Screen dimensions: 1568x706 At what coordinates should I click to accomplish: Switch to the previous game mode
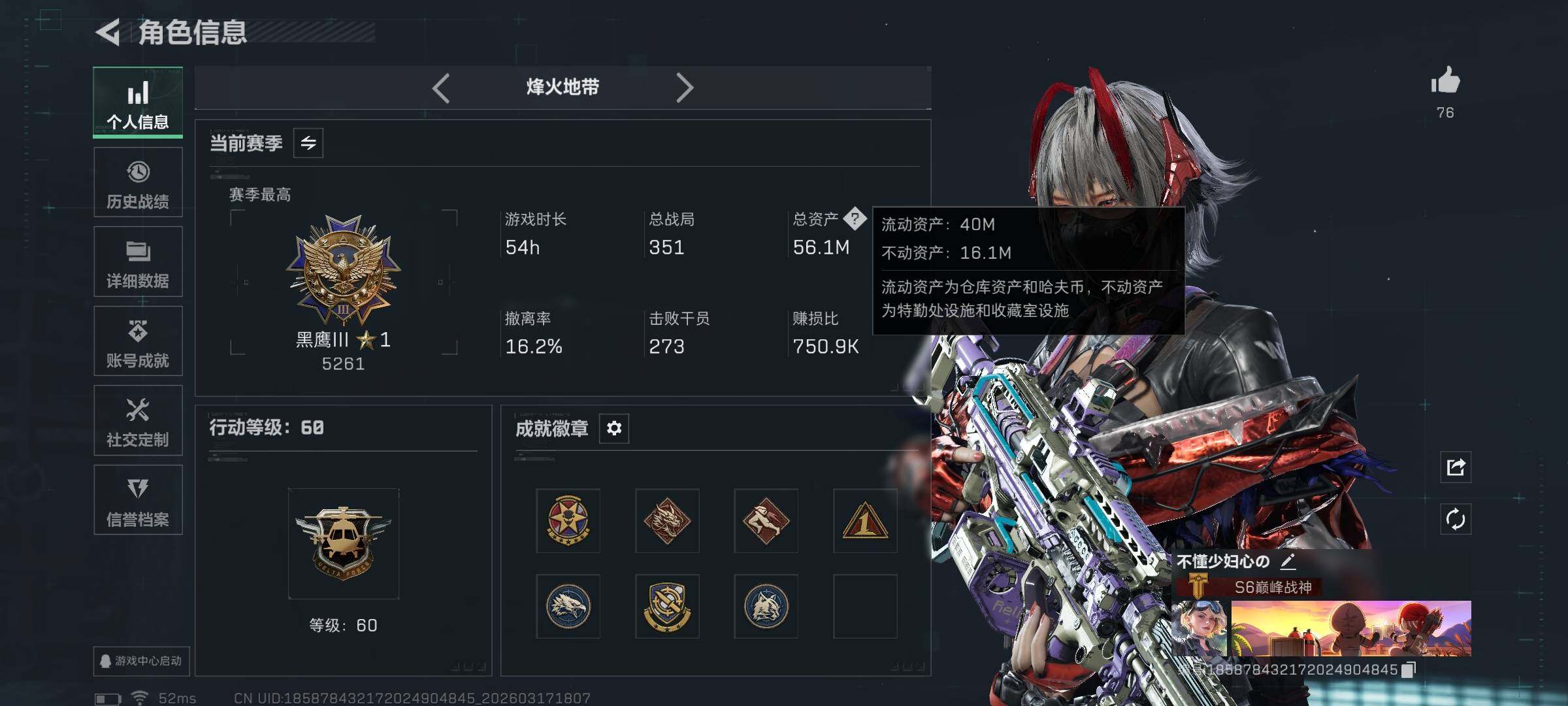441,88
